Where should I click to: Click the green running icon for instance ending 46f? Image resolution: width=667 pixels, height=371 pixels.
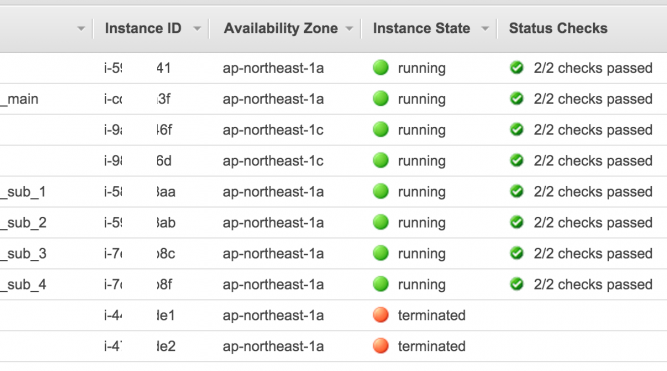[x=381, y=129]
